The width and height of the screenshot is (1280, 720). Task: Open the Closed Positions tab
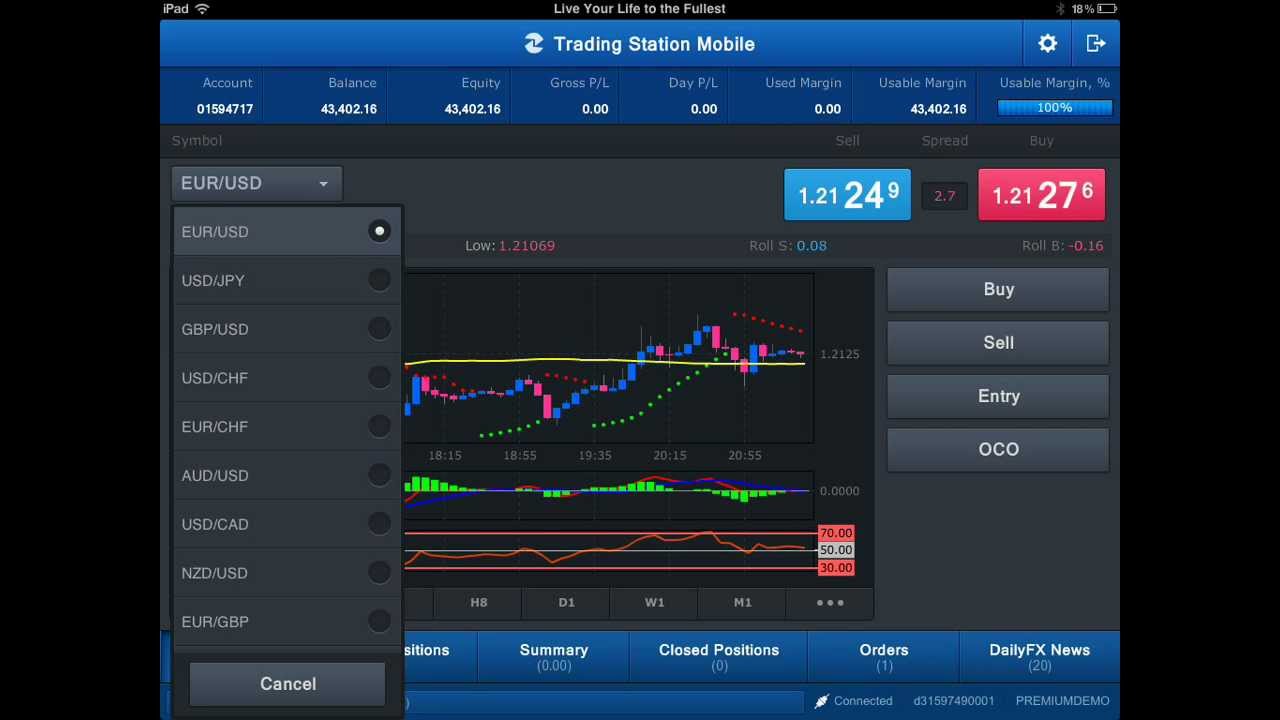tap(718, 656)
